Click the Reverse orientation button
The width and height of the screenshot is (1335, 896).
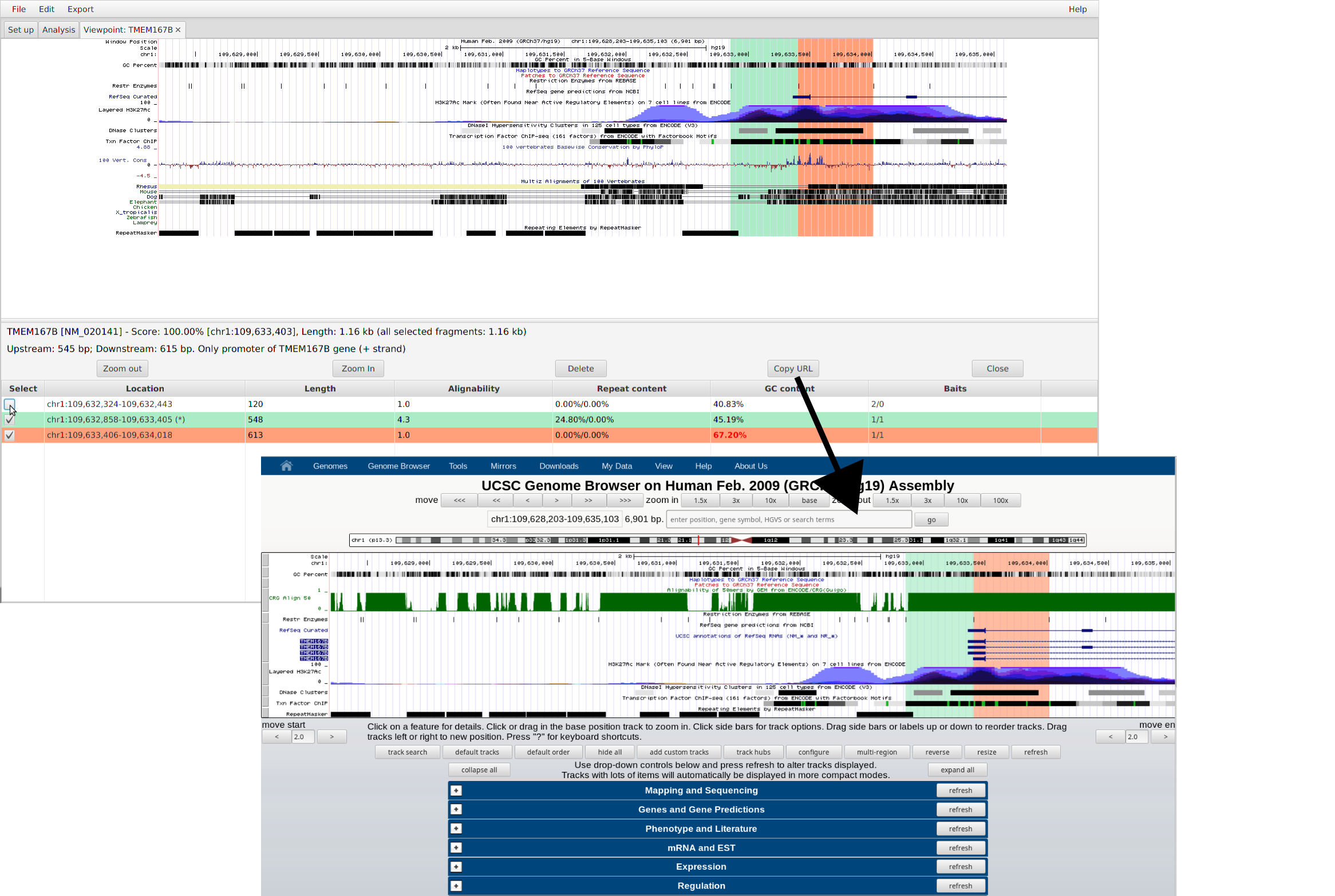coord(934,752)
